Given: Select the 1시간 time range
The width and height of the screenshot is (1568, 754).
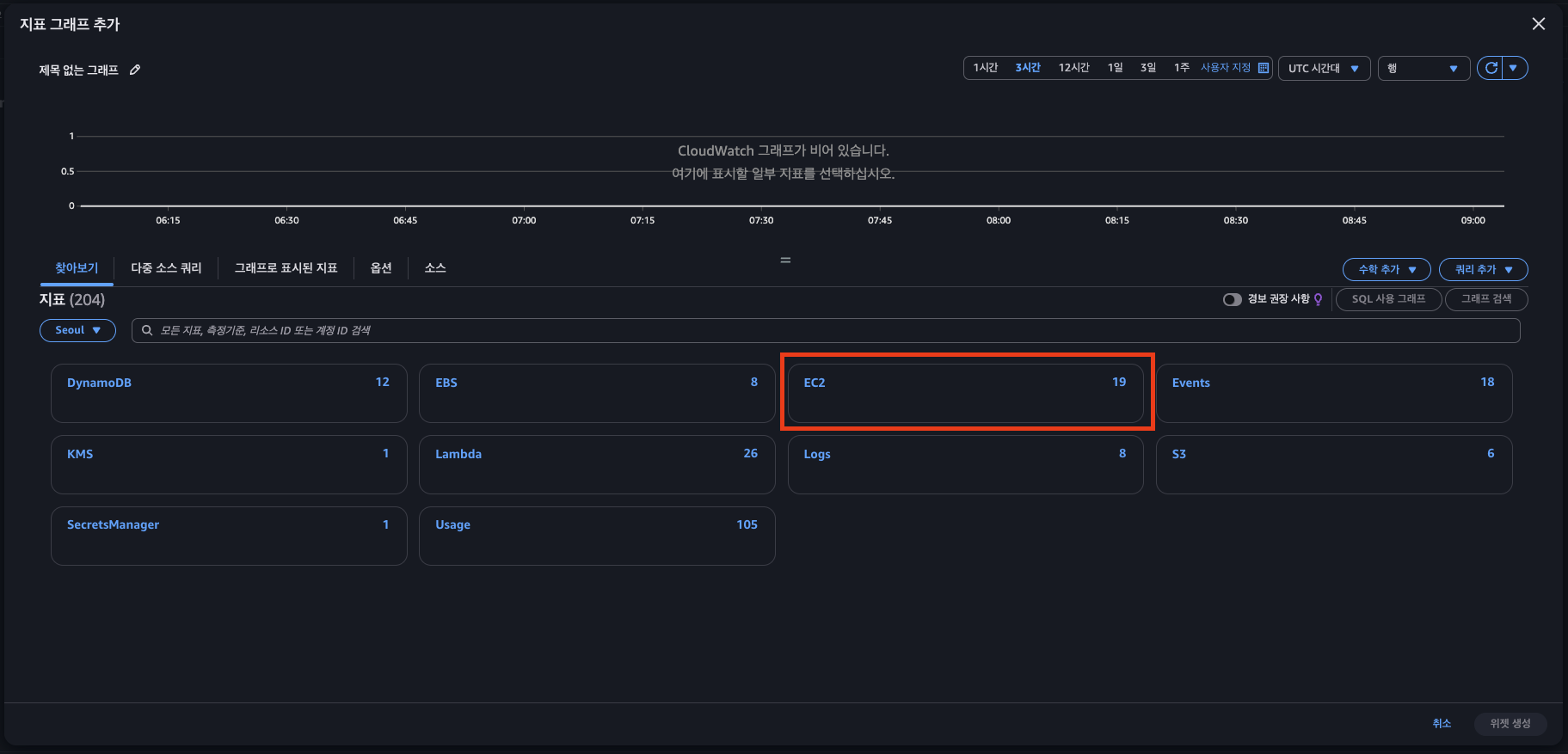Looking at the screenshot, I should click(985, 68).
